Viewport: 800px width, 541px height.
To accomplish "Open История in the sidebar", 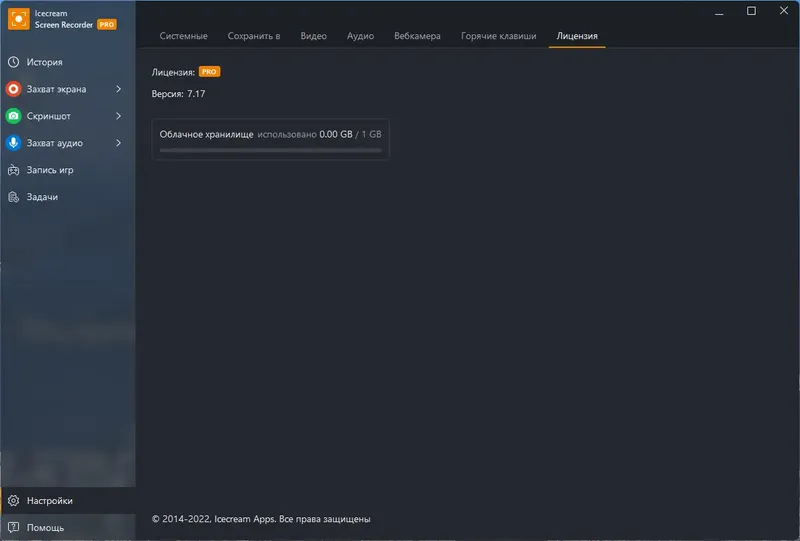I will (x=68, y=62).
